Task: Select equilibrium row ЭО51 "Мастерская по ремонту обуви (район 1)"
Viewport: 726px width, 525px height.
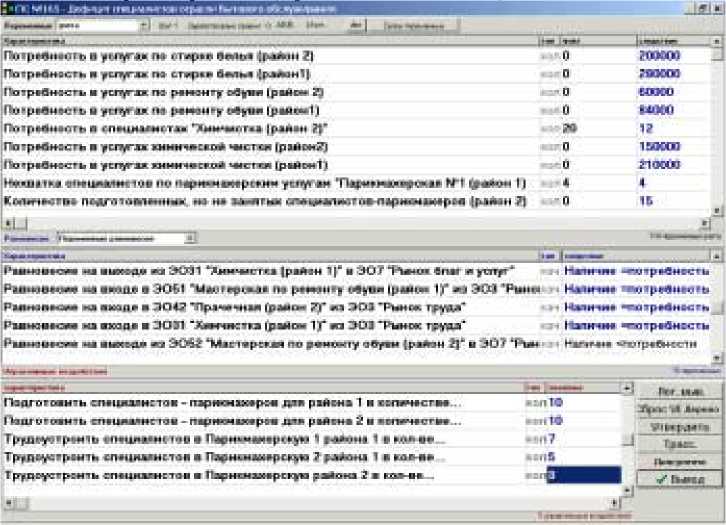Action: pos(357,289)
